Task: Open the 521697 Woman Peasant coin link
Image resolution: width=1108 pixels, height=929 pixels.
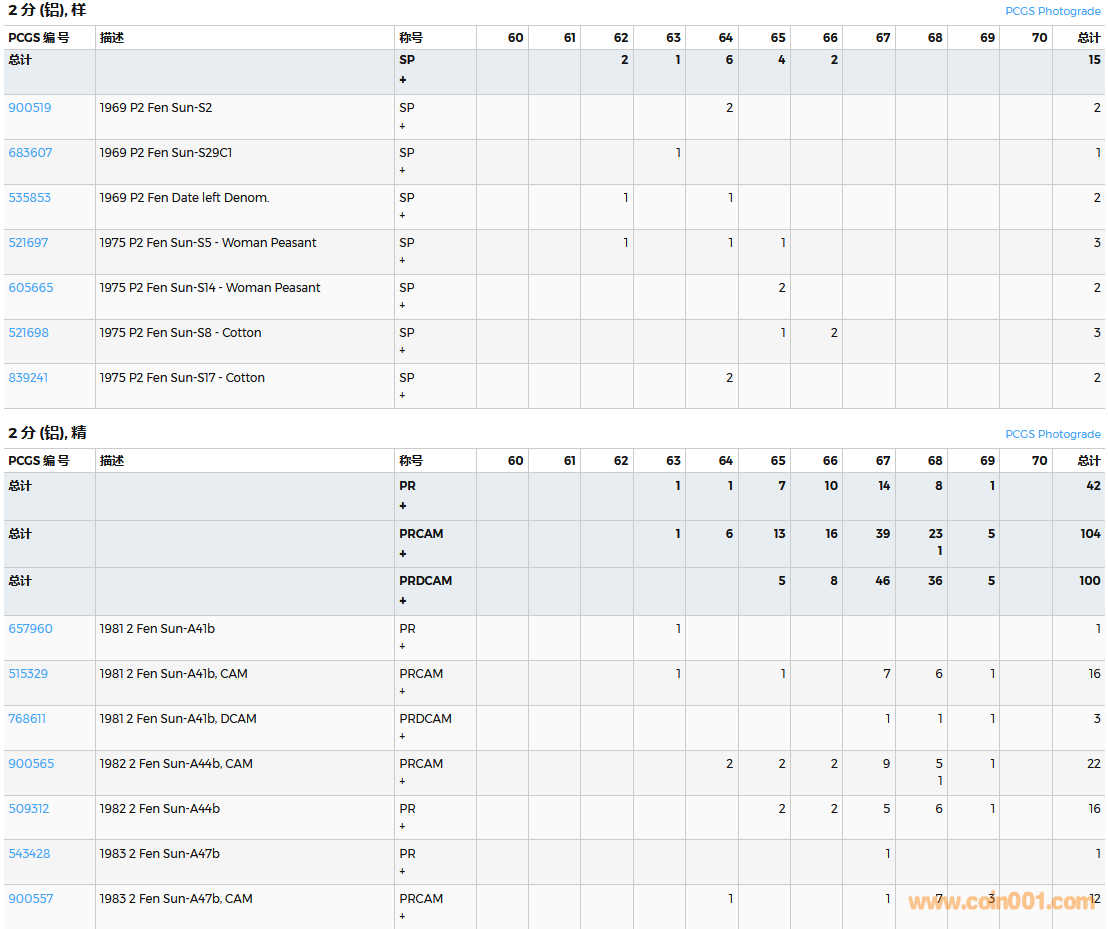Action: 28,243
